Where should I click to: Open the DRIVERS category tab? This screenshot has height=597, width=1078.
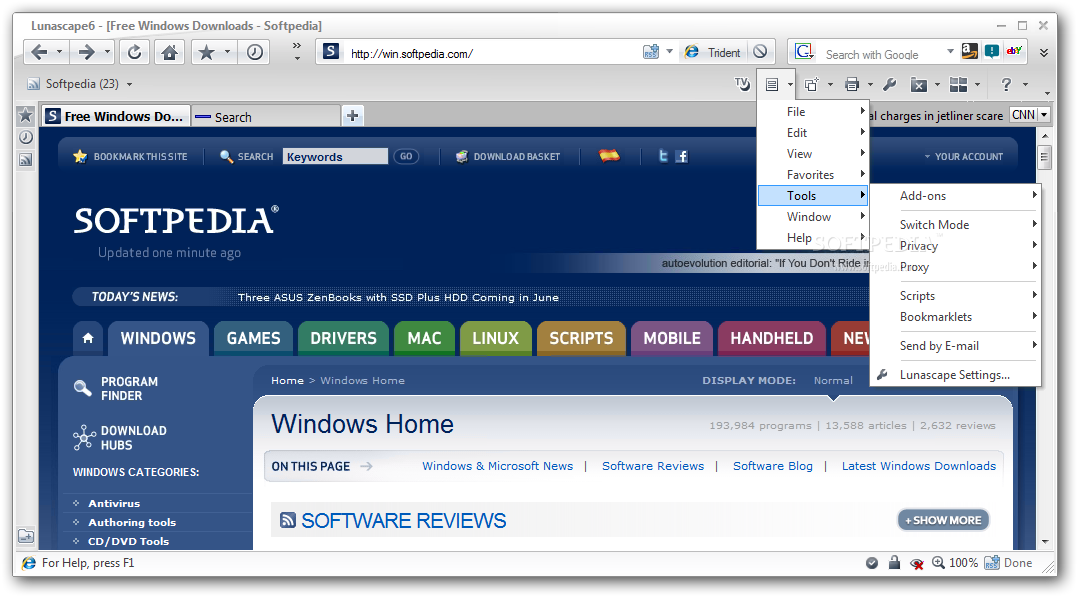343,338
